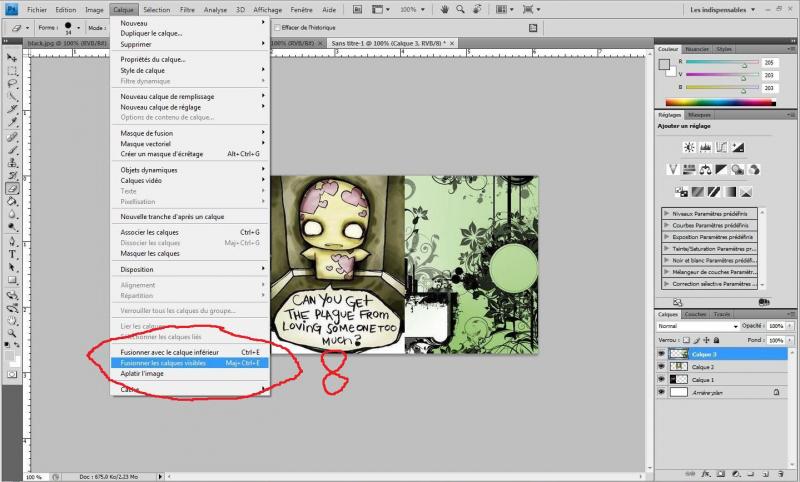Add a Curves adjustment
Image resolution: width=800 pixels, height=482 pixels.
coord(721,147)
